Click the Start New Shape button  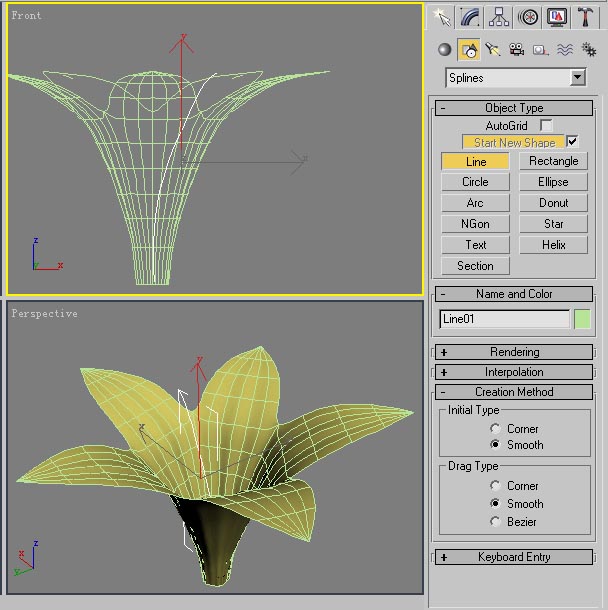(x=513, y=142)
